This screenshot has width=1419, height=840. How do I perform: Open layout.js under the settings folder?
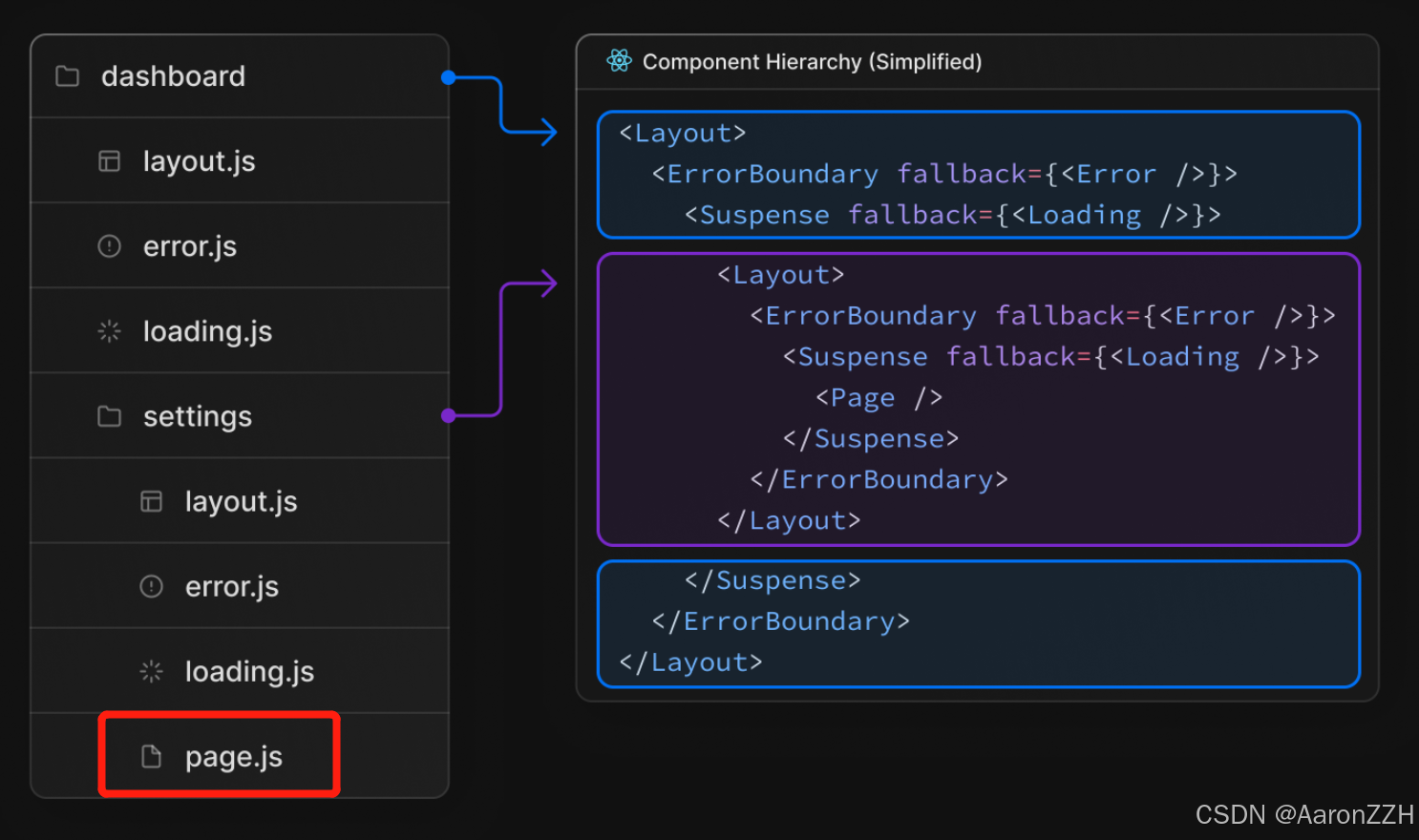click(242, 502)
